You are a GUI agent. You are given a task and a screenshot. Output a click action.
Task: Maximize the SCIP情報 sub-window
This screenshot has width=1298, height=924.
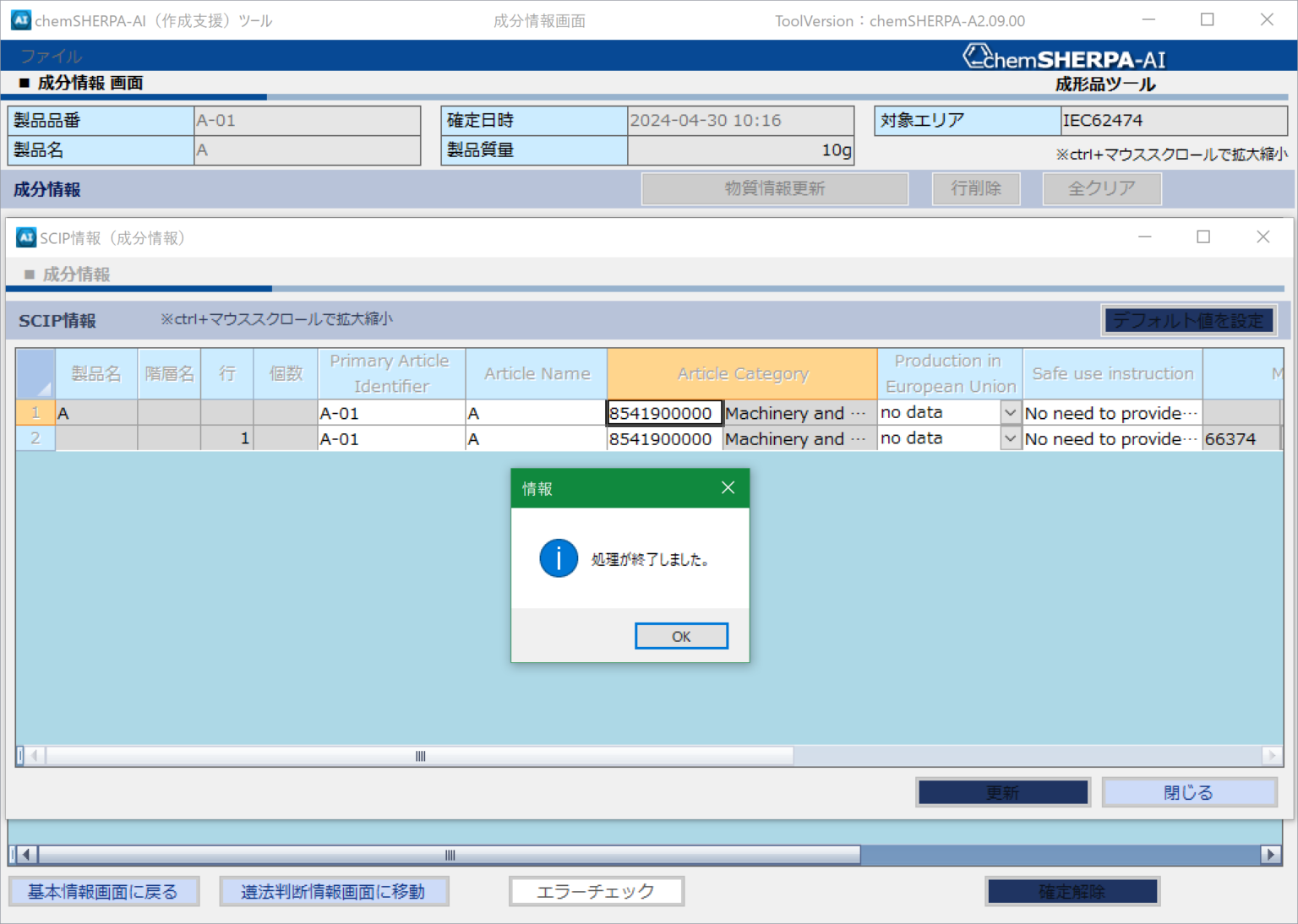coord(1203,237)
